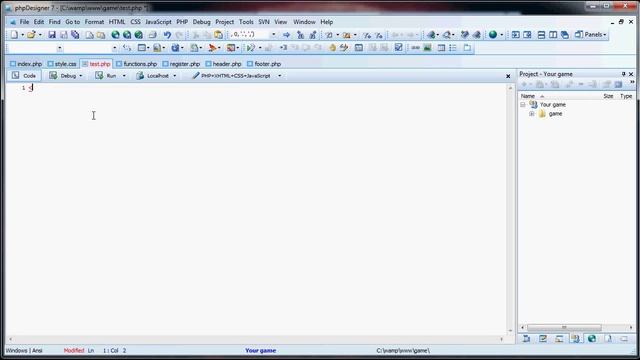Click the cascade windows icon
640x360 pixels.
tap(565, 35)
